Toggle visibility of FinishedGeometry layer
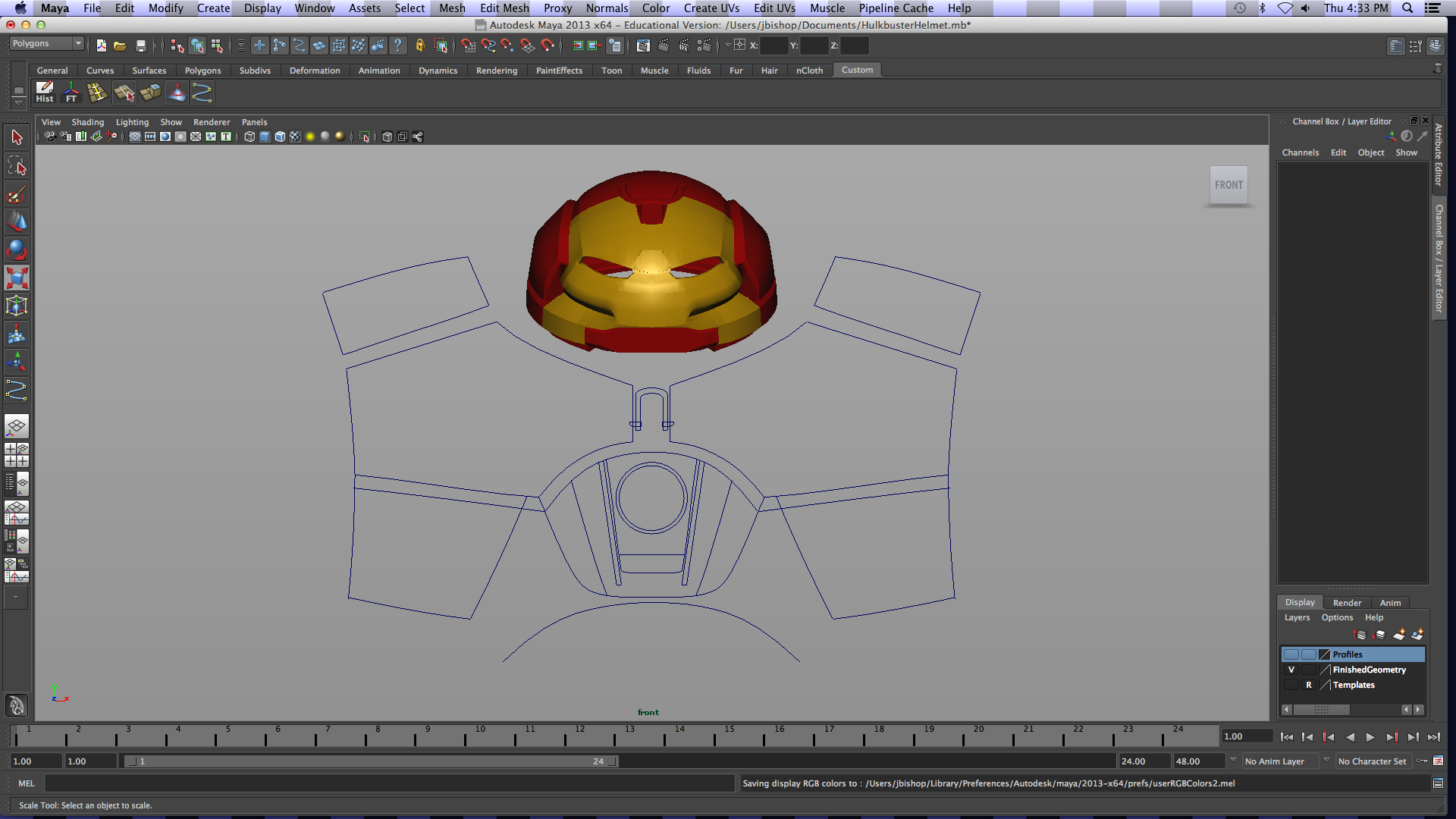The image size is (1456, 819). [1291, 670]
